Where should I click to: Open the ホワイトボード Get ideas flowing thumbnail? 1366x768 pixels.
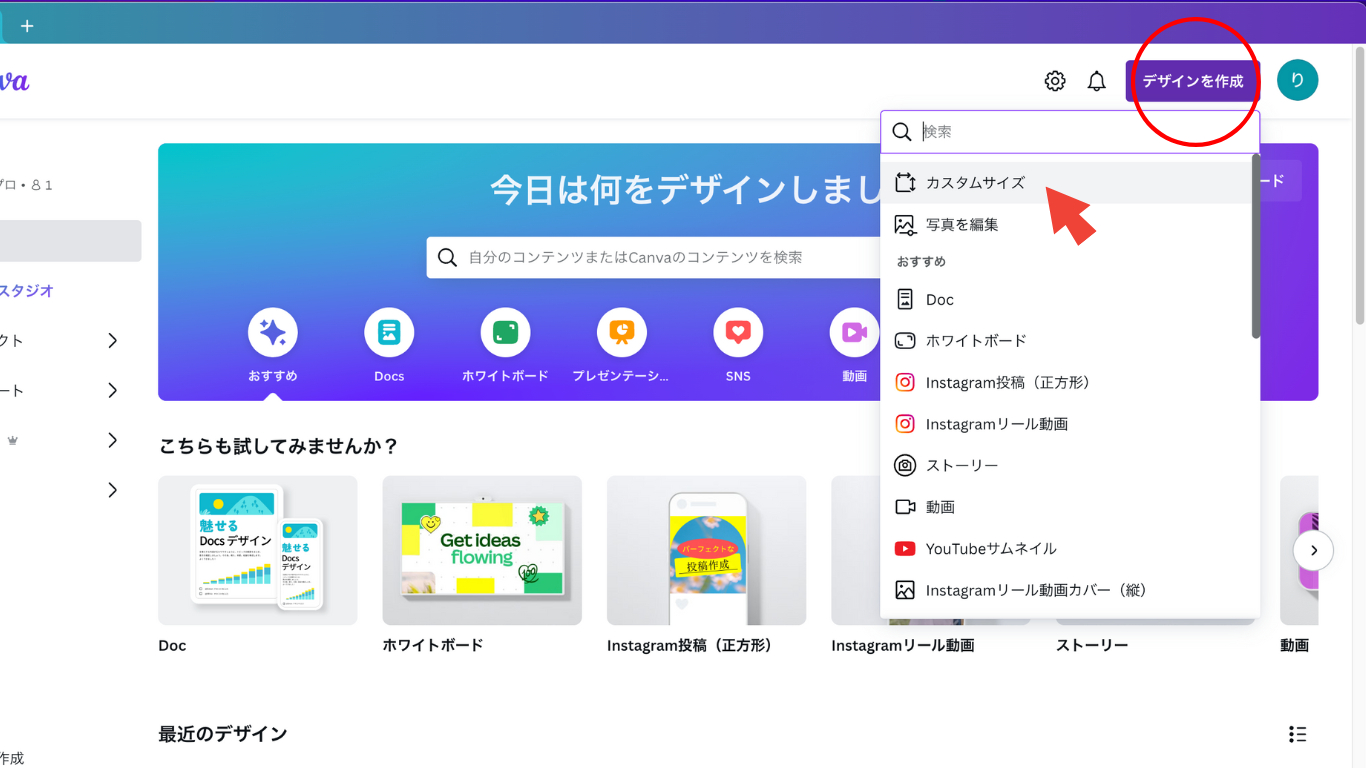482,550
